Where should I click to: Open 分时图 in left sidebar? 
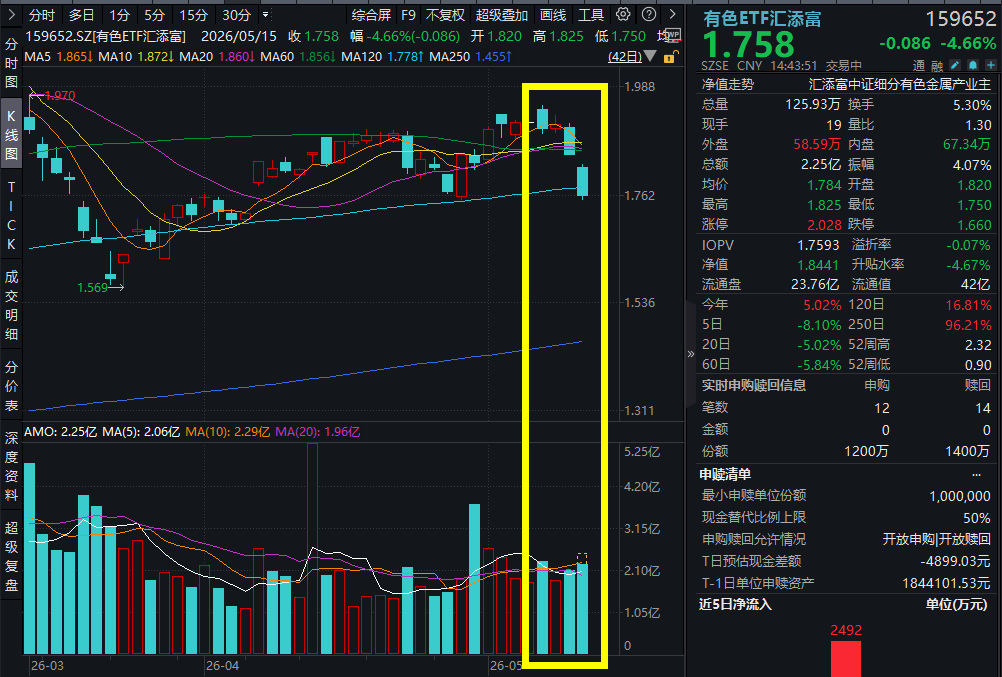coord(11,63)
